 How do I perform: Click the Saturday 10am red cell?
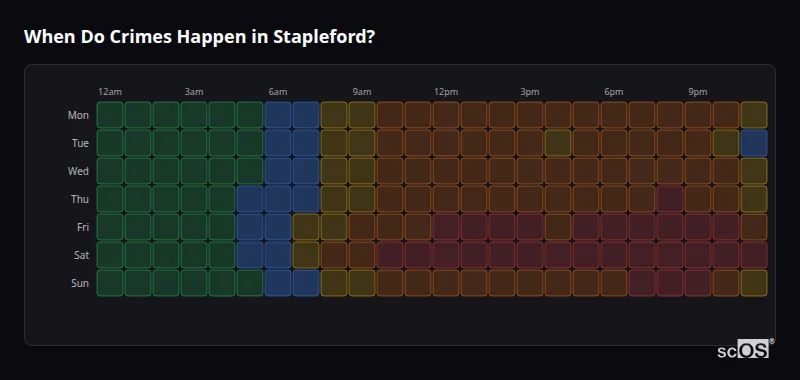point(390,255)
